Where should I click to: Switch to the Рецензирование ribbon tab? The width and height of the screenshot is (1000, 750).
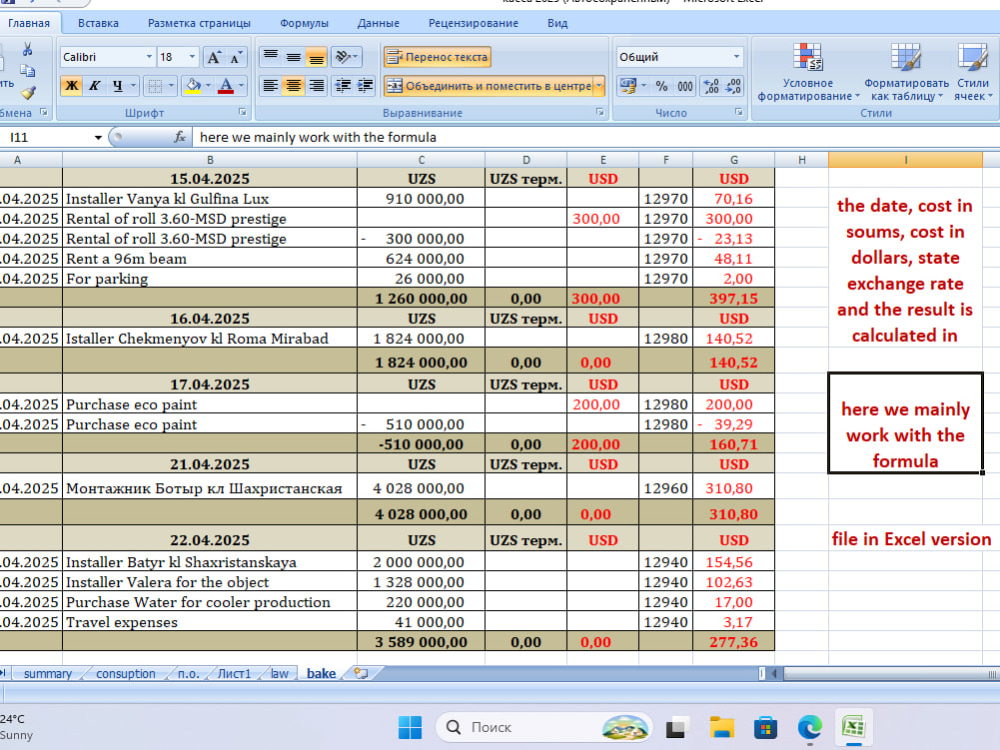pos(473,23)
